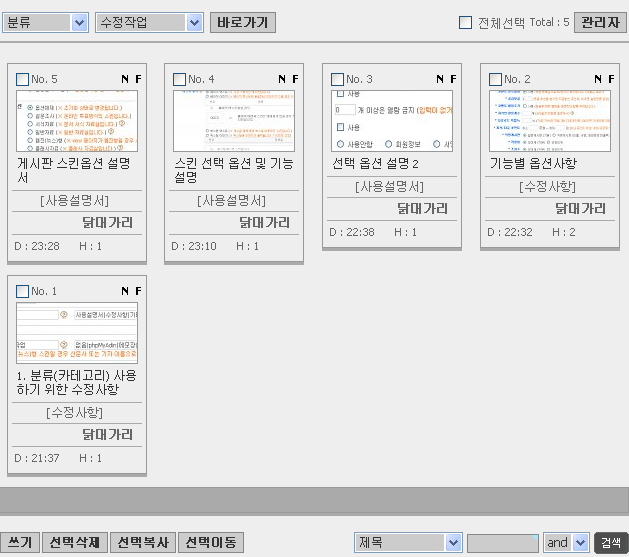Open the [사용설명서] category of post No. 4
This screenshot has width=629, height=557.
point(234,201)
